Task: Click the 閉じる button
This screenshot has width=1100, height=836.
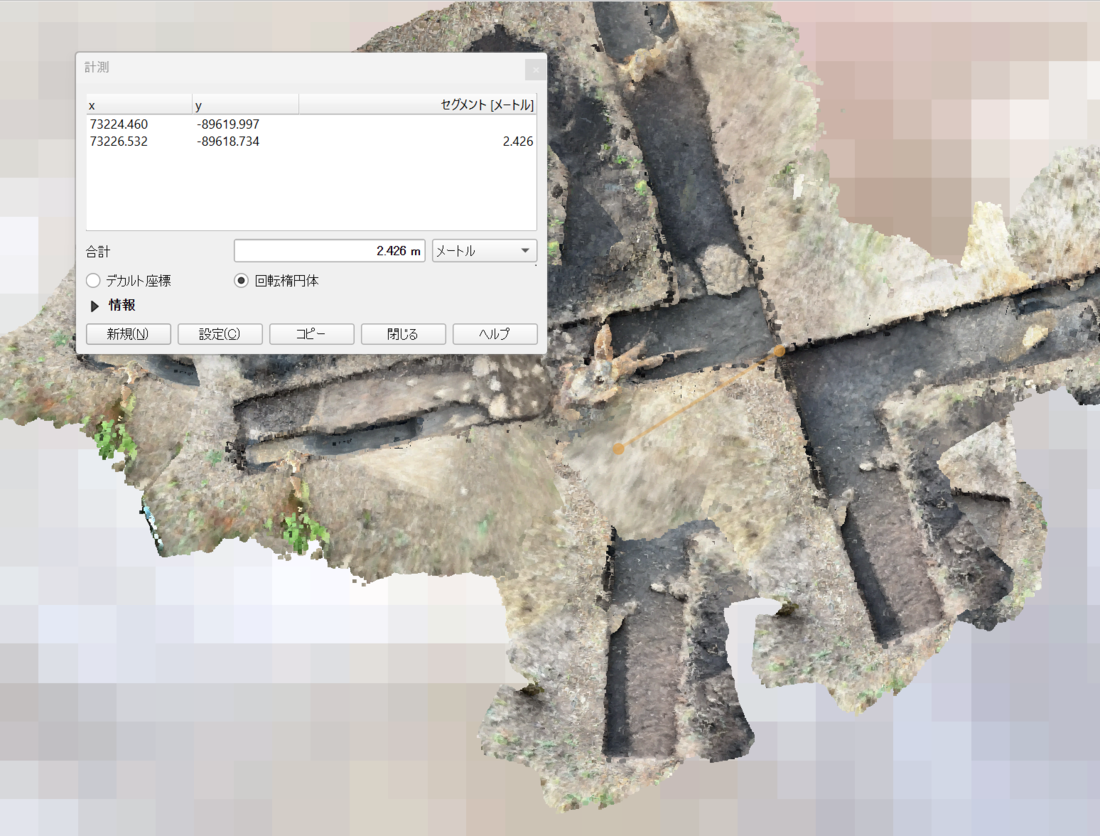Action: (403, 334)
